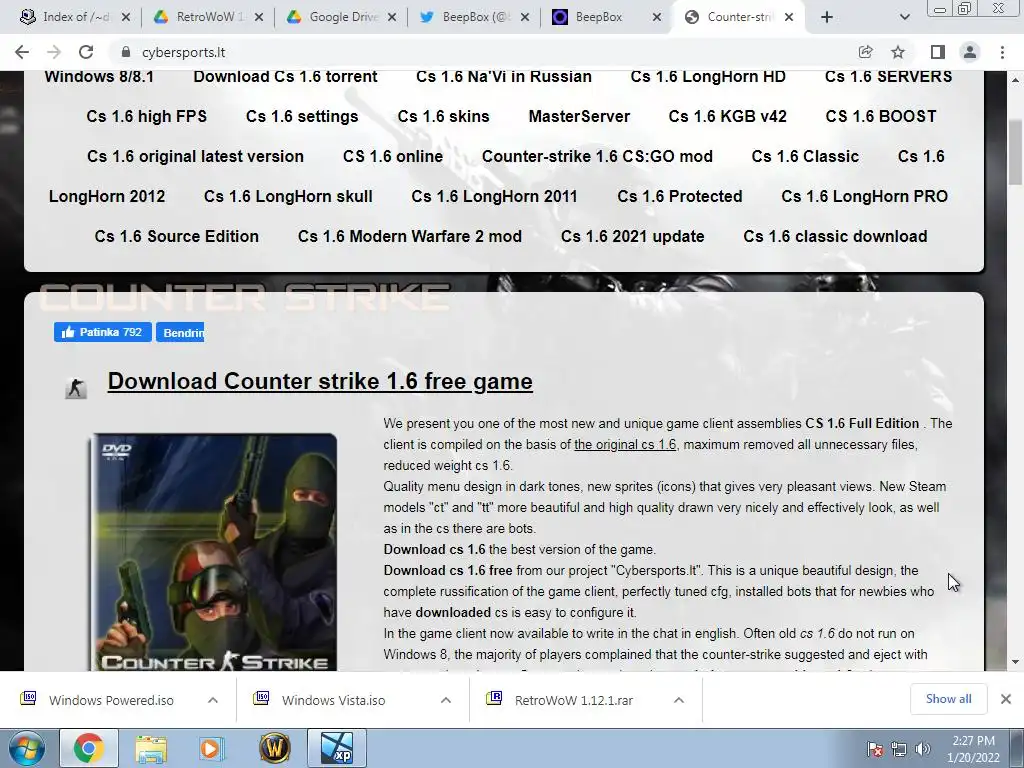Open the Chrome profile avatar
The width and height of the screenshot is (1024, 768).
pos(970,52)
